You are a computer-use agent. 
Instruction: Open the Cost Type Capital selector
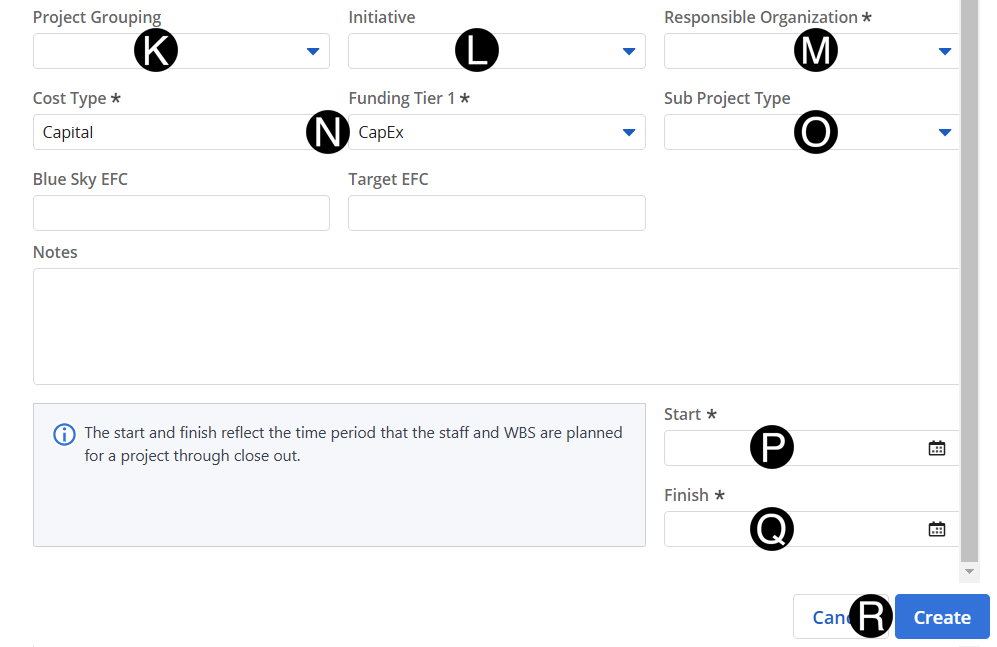click(170, 132)
